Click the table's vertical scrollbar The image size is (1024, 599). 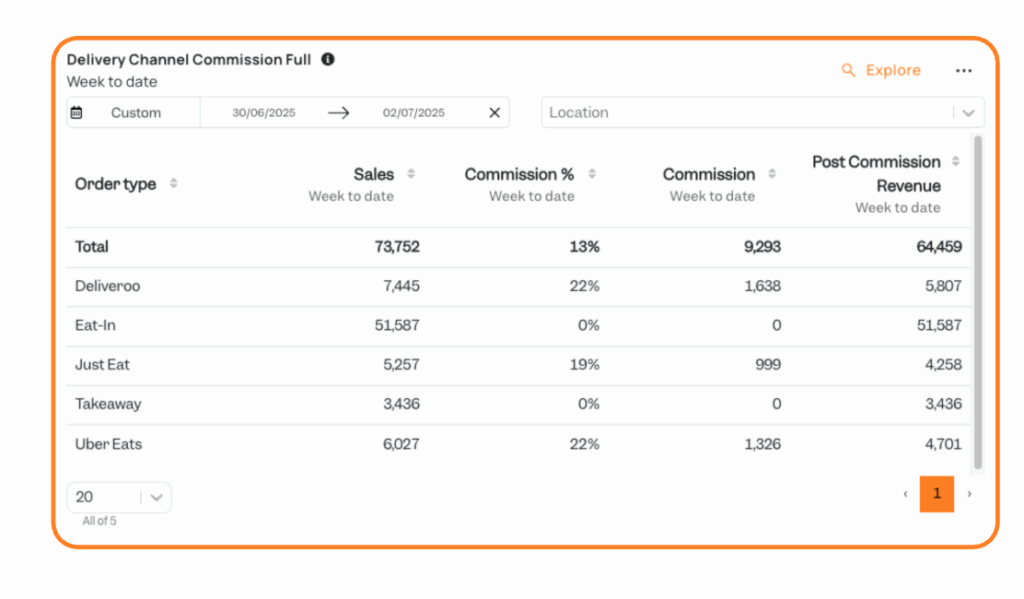(x=978, y=300)
